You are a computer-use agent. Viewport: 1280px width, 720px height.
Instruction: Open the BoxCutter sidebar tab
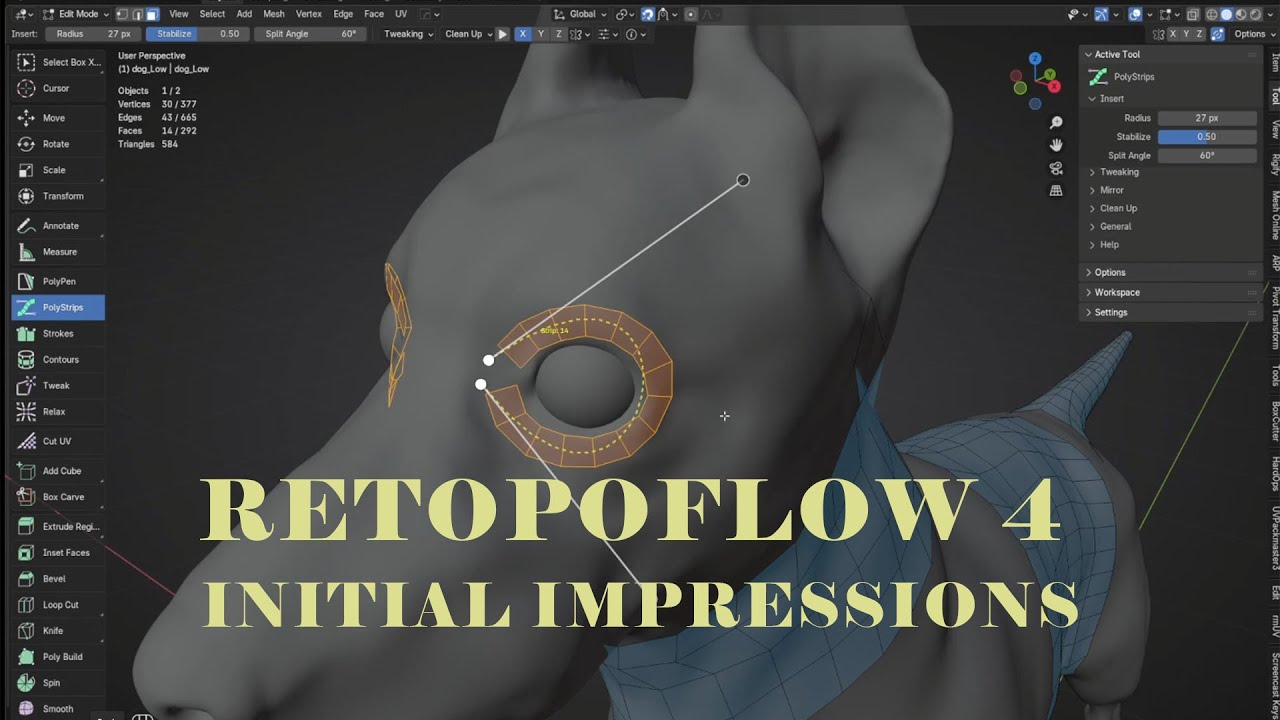click(1273, 421)
